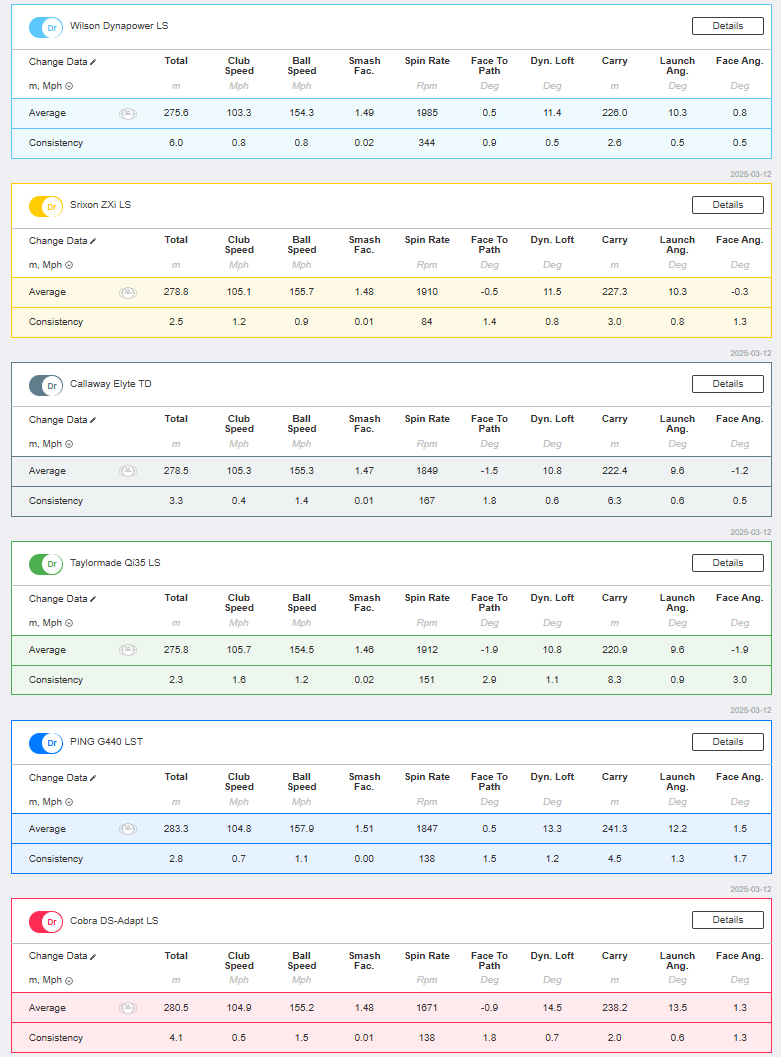
Task: Click Change Data pencil in Cobra DS-Adapt panel
Action: pos(93,957)
